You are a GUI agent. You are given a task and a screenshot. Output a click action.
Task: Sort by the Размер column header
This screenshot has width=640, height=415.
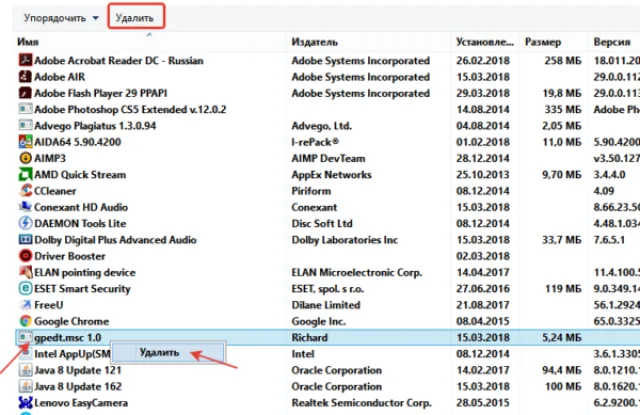click(542, 42)
